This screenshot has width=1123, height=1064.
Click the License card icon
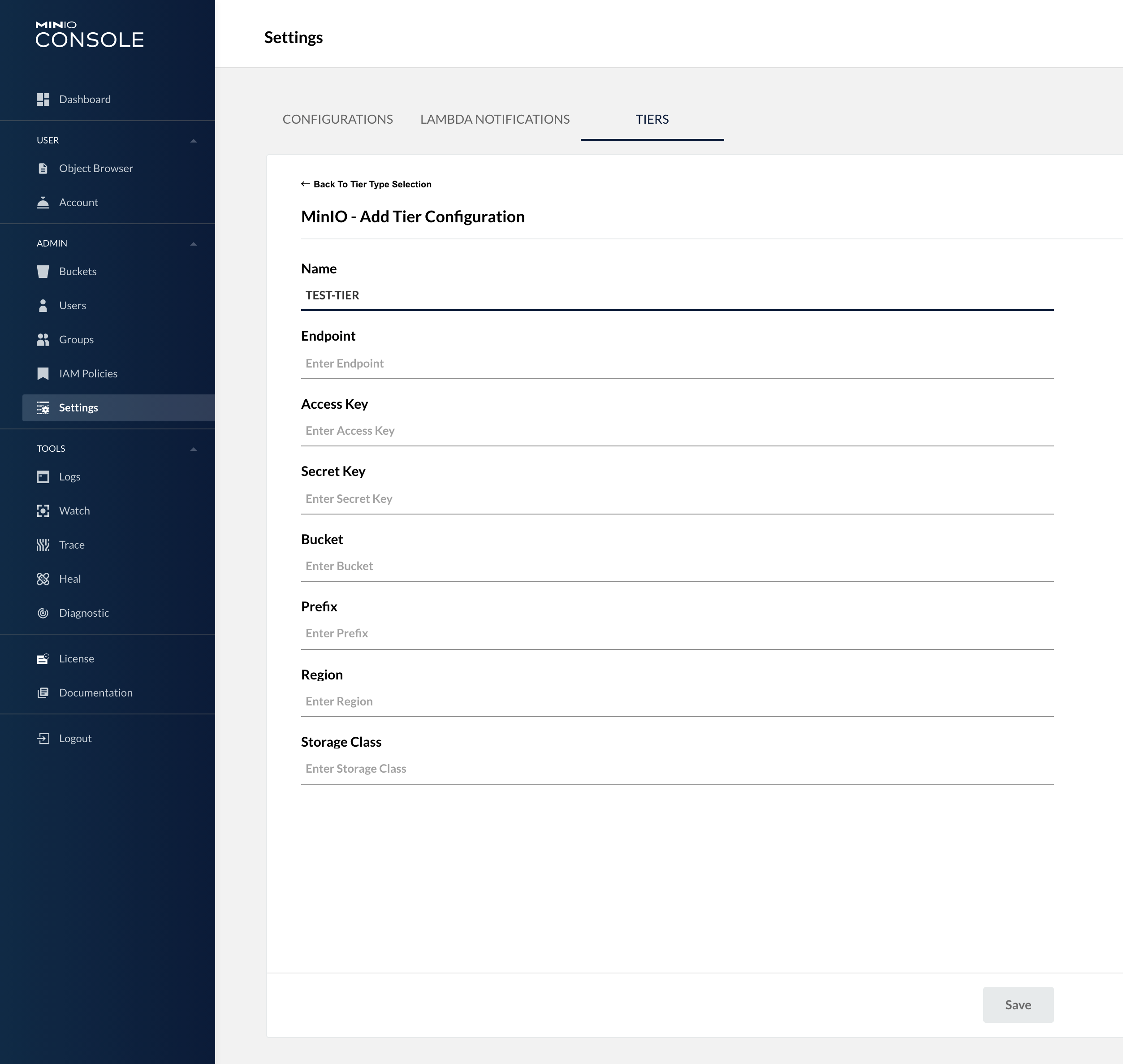tap(43, 658)
